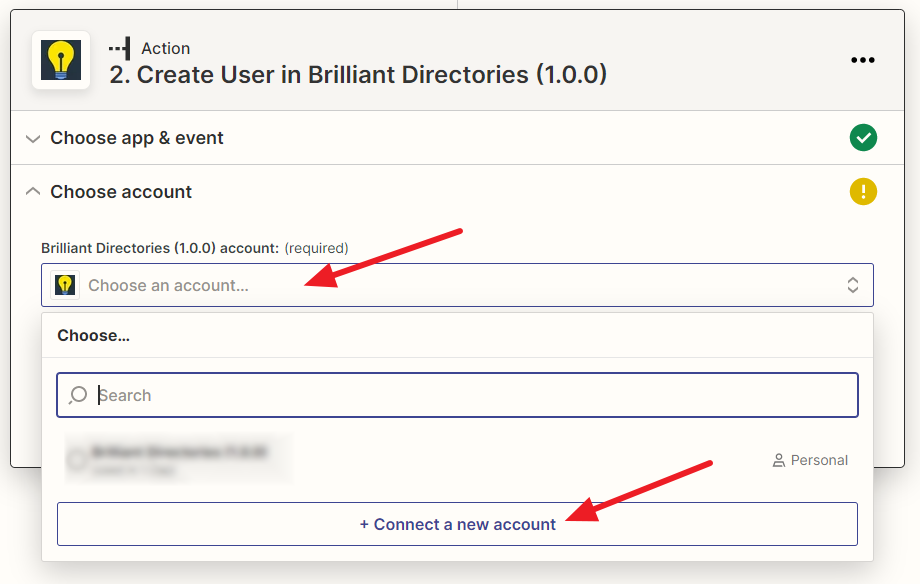
Task: Collapse the Choose account section
Action: click(33, 191)
